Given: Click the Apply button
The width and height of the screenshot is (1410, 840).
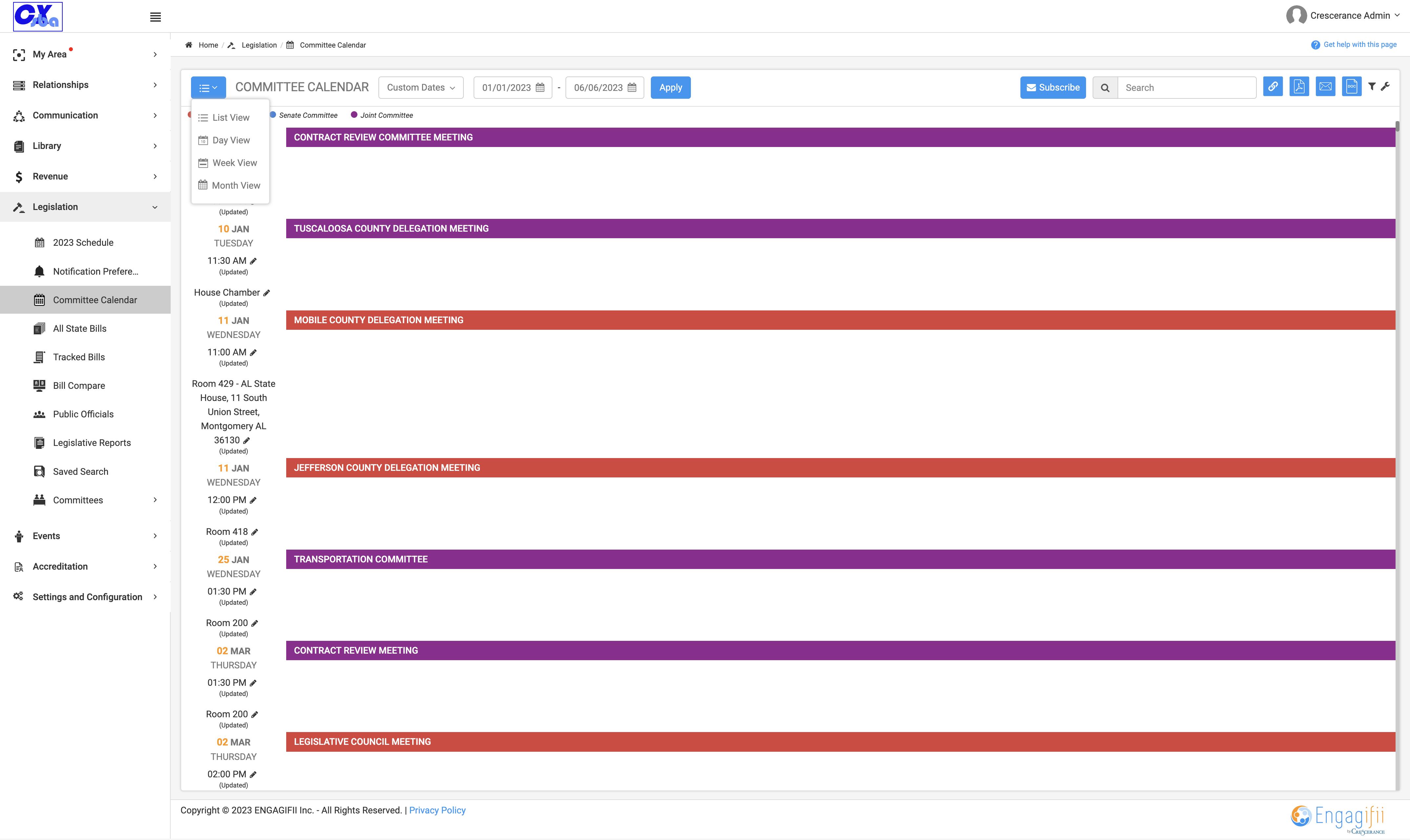Looking at the screenshot, I should click(670, 88).
